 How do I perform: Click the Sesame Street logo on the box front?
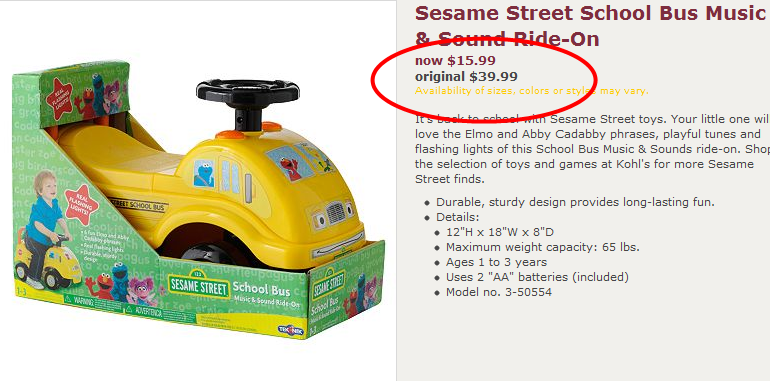coord(198,285)
